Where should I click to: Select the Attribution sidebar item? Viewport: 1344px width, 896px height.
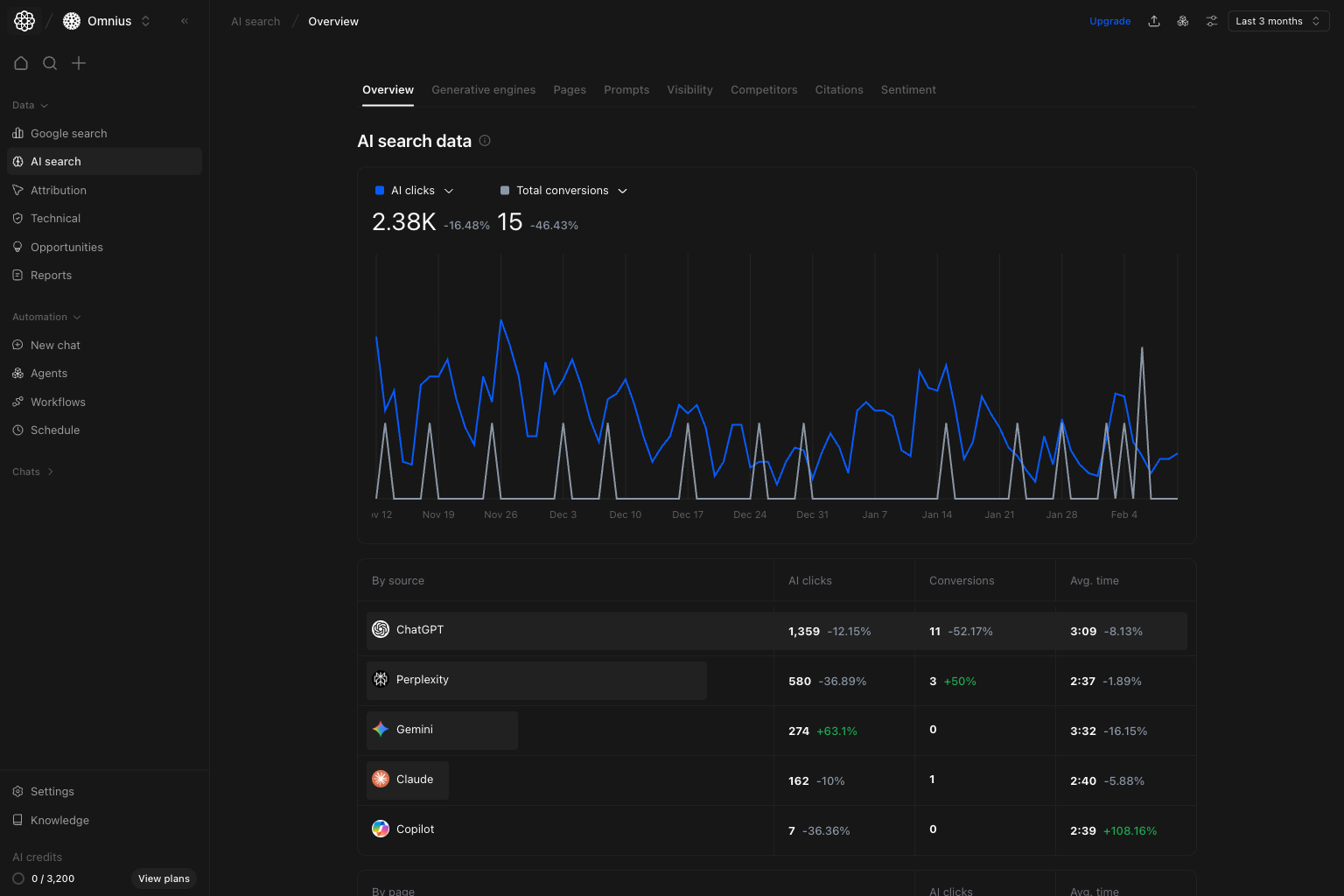click(59, 190)
